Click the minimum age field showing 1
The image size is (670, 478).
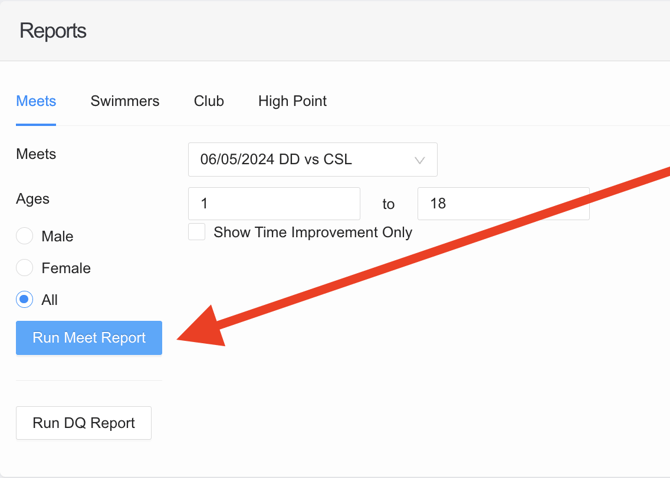pos(274,204)
